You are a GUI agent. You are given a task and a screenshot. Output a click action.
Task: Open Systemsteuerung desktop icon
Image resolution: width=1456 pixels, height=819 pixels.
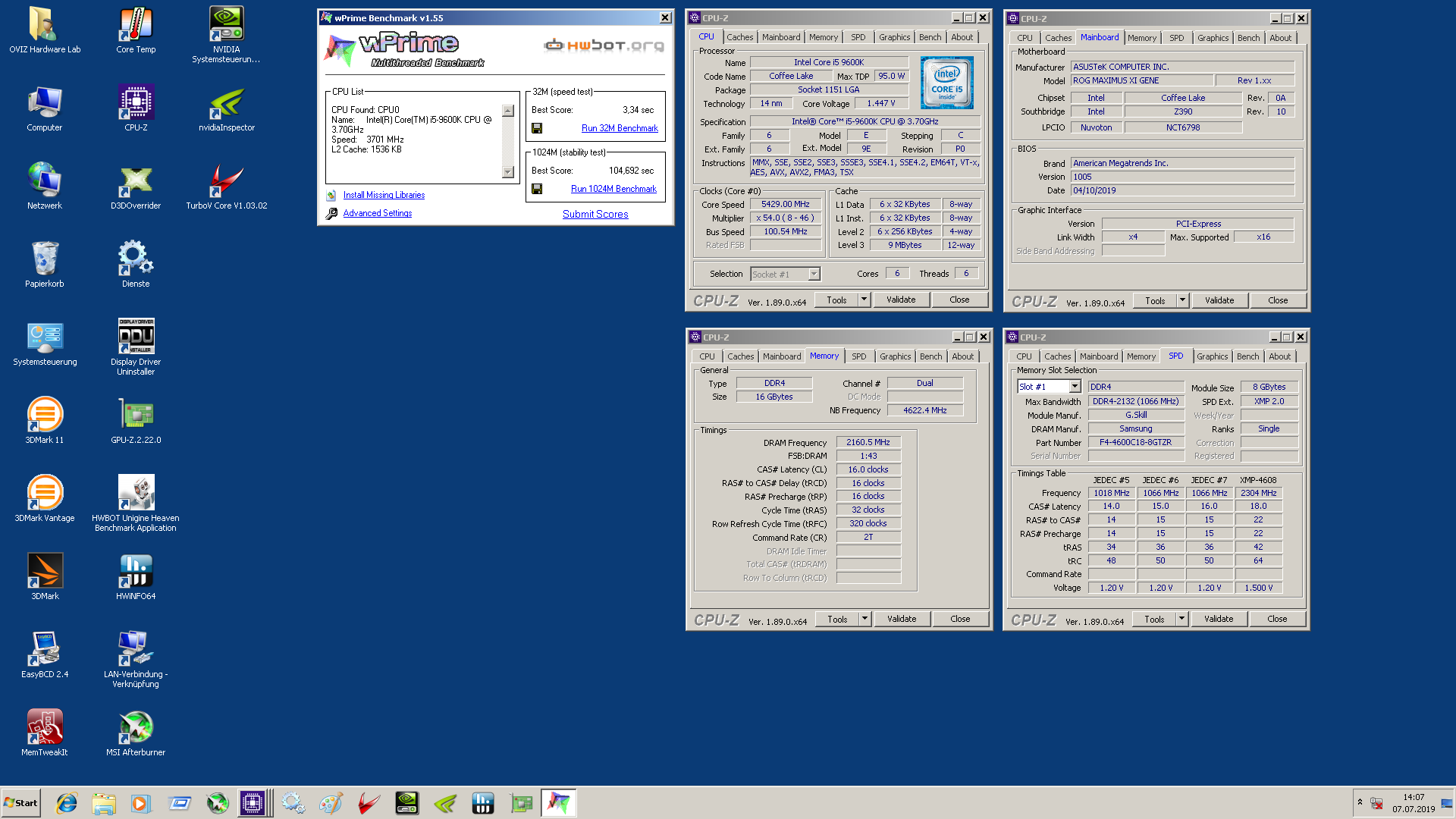point(45,343)
